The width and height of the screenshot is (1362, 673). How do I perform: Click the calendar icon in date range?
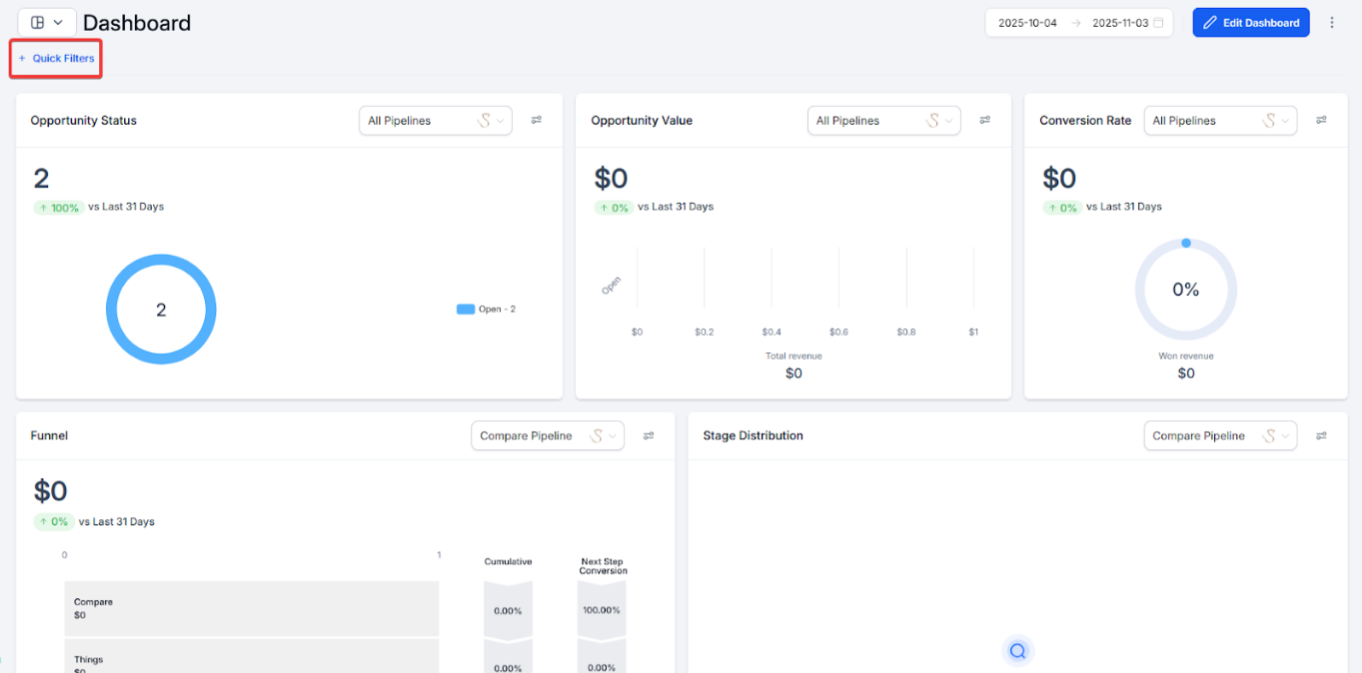click(1158, 23)
